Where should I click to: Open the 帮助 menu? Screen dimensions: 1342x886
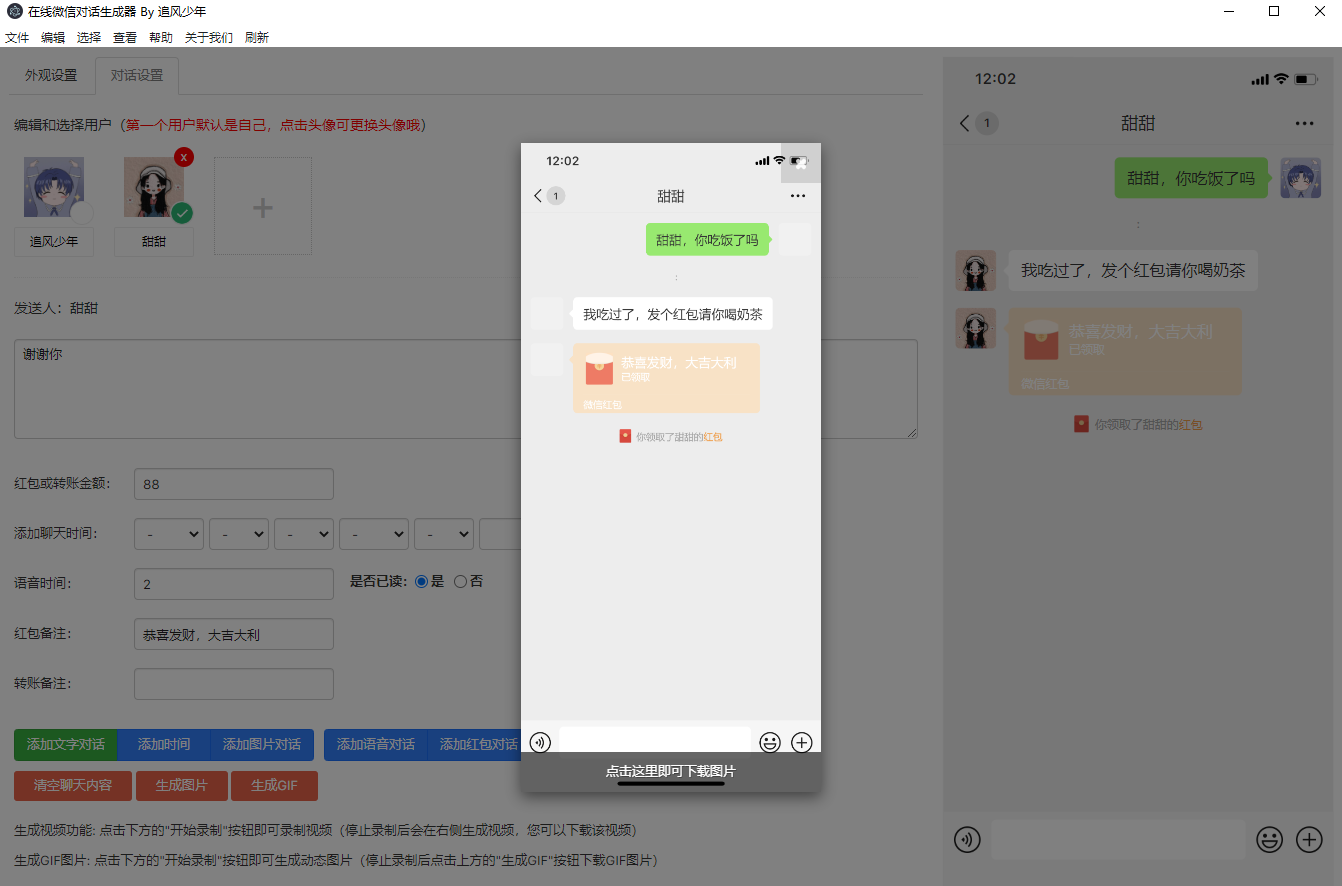point(160,38)
